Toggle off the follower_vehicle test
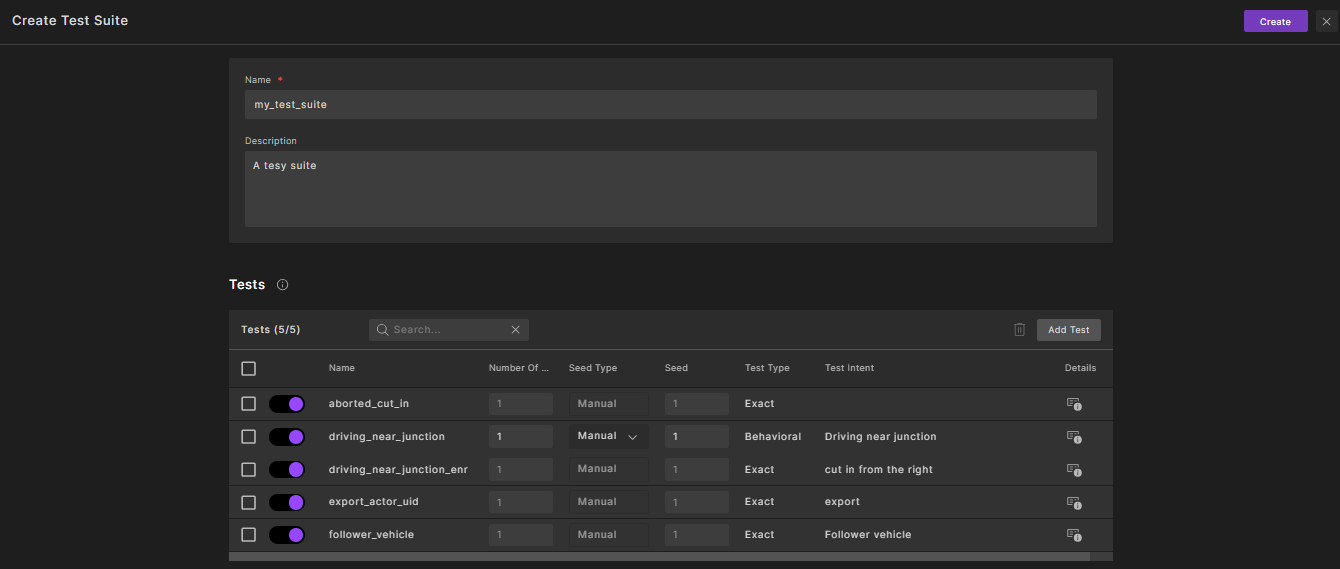This screenshot has height=569, width=1340. [x=287, y=535]
